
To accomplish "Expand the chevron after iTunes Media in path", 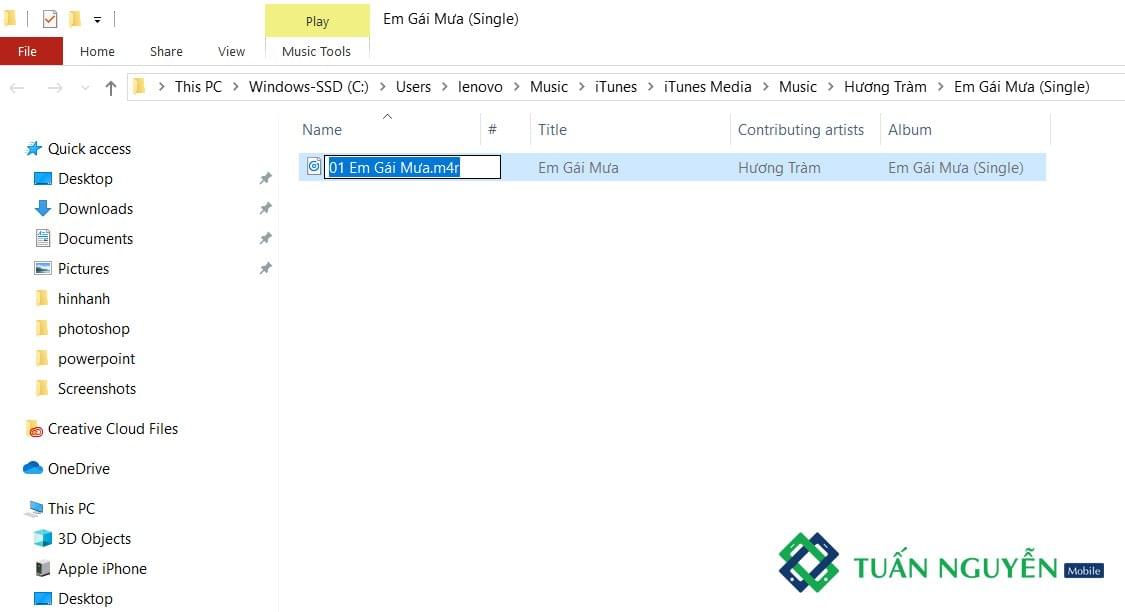I will tap(765, 87).
